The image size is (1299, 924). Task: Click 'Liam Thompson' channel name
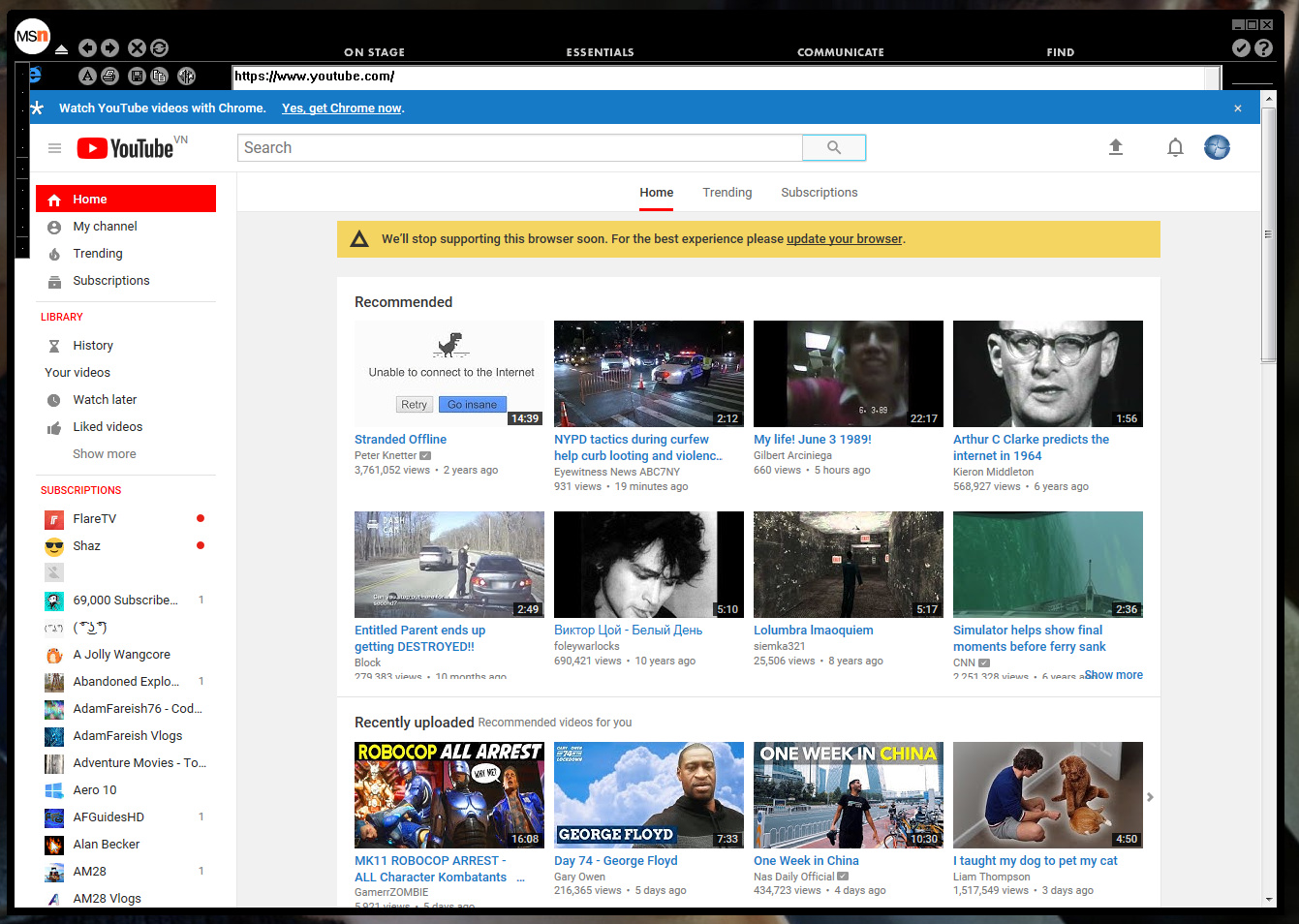coord(992,878)
